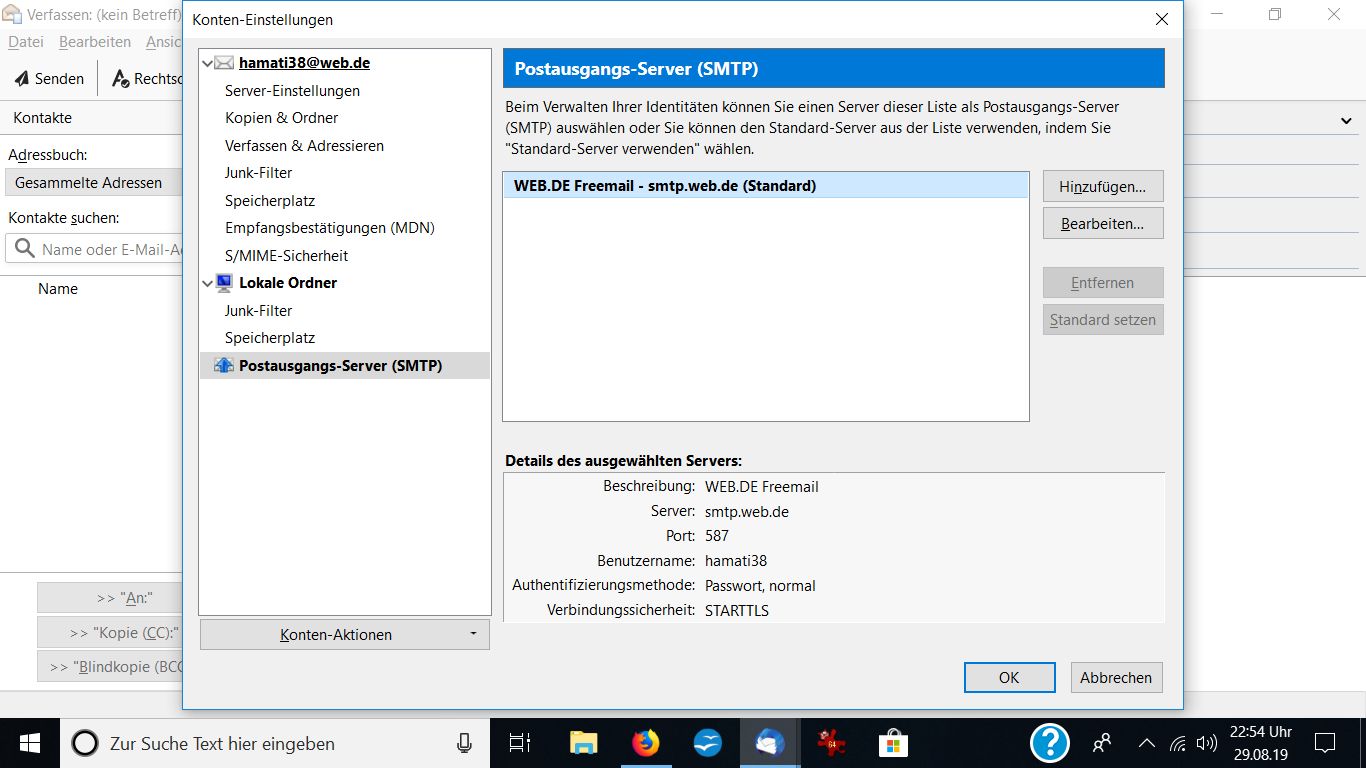Open the Bearbeiten menu in compose window
Viewport: 1366px width, 768px height.
(x=95, y=42)
